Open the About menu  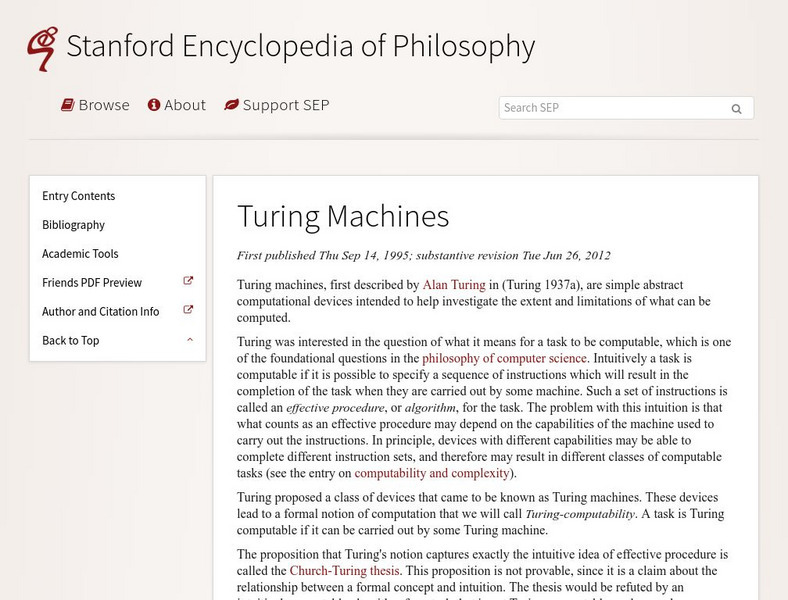point(176,105)
